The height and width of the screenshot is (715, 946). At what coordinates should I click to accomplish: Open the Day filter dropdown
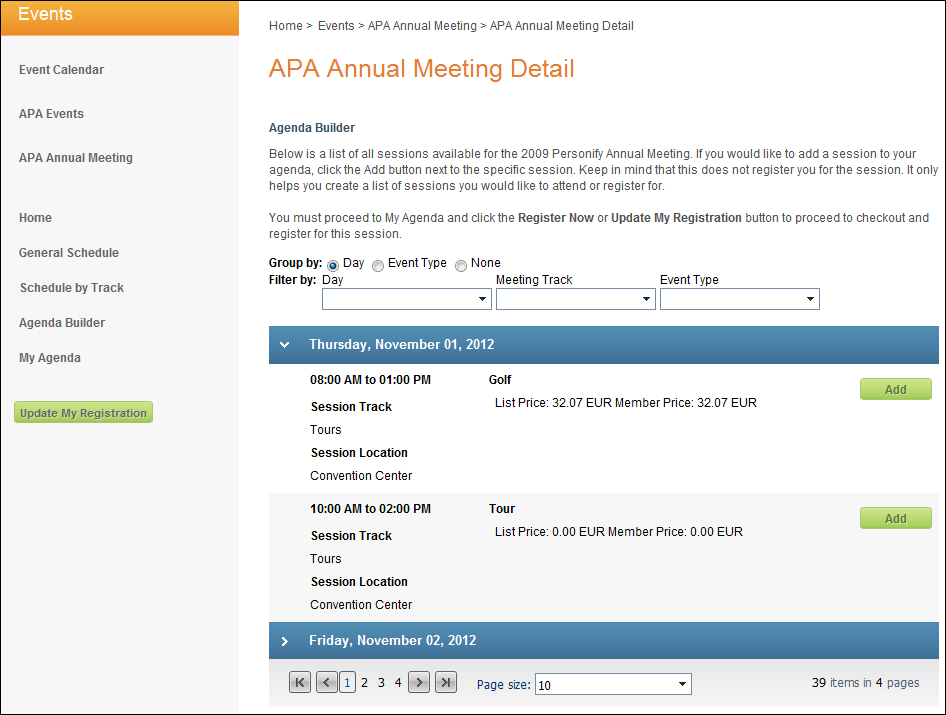pos(407,299)
